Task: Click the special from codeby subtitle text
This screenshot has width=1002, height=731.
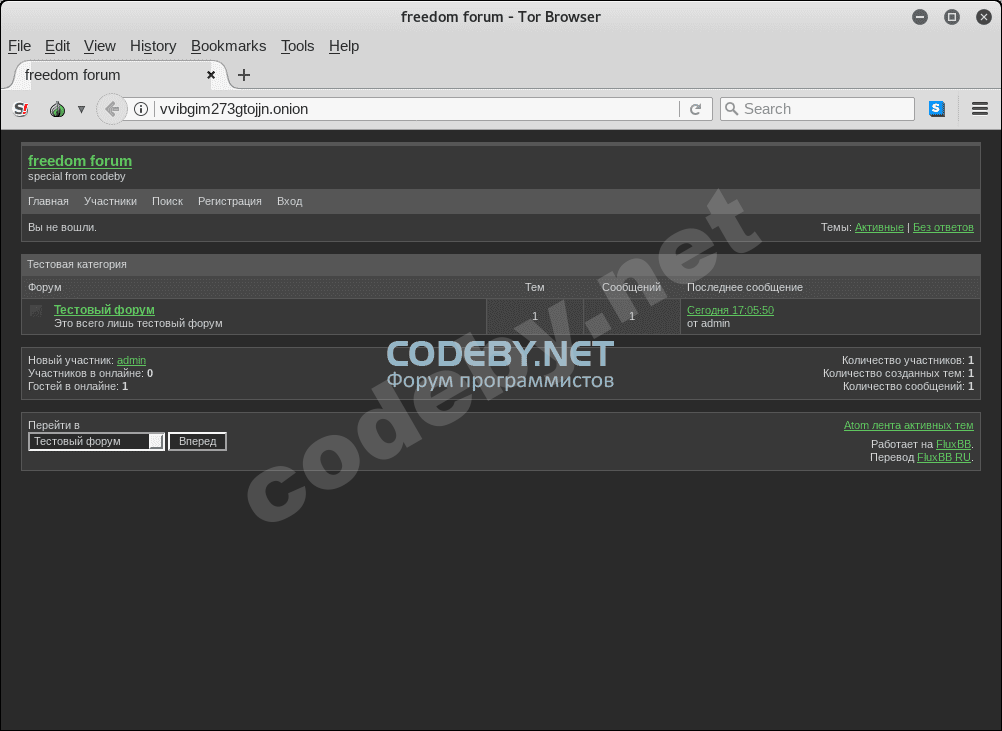Action: tap(77, 176)
